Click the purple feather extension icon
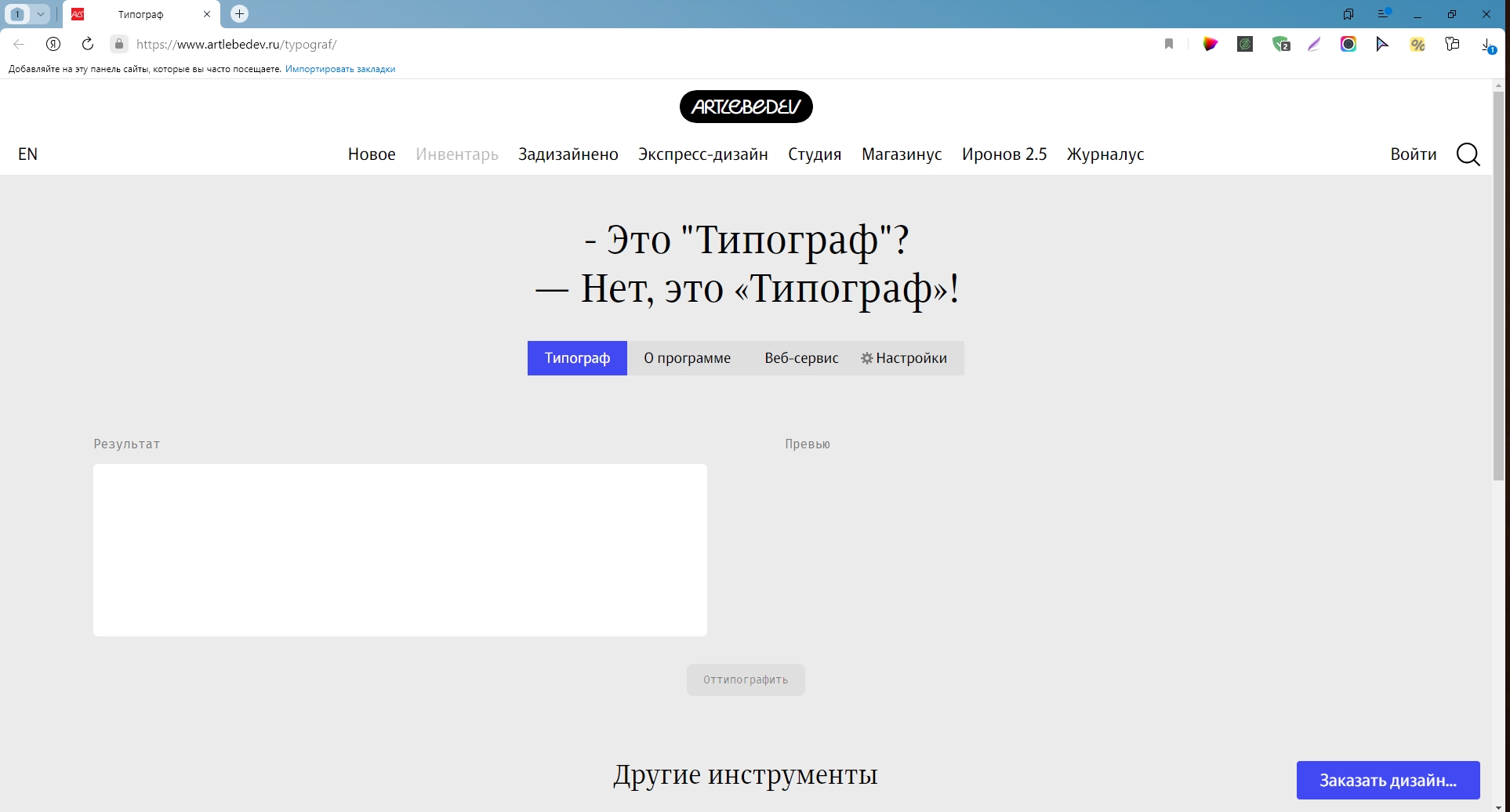This screenshot has width=1510, height=812. click(1314, 44)
